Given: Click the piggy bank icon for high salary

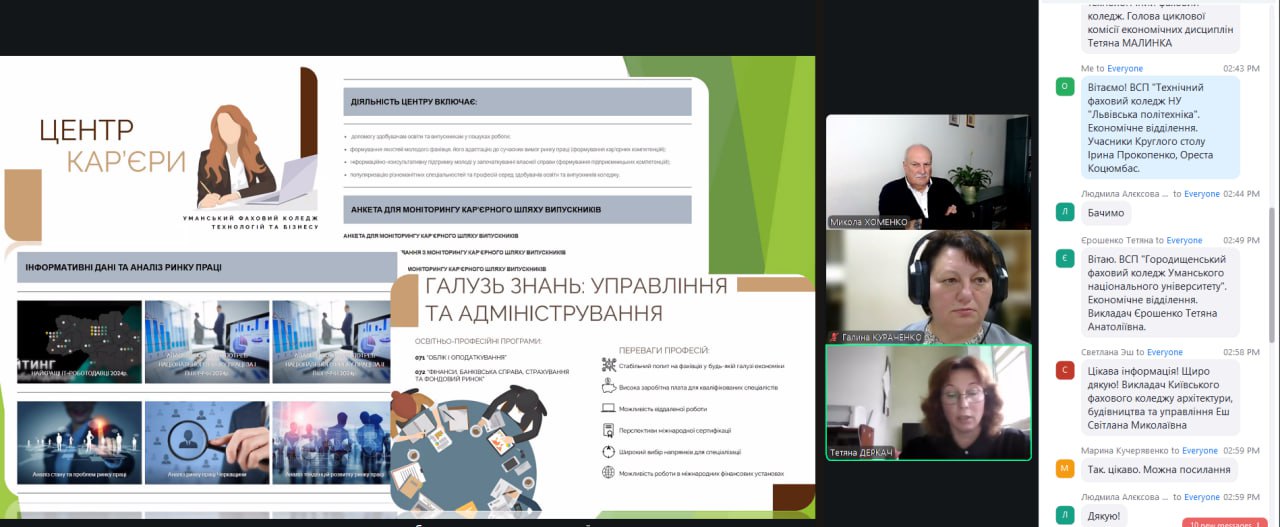Looking at the screenshot, I should (x=608, y=387).
